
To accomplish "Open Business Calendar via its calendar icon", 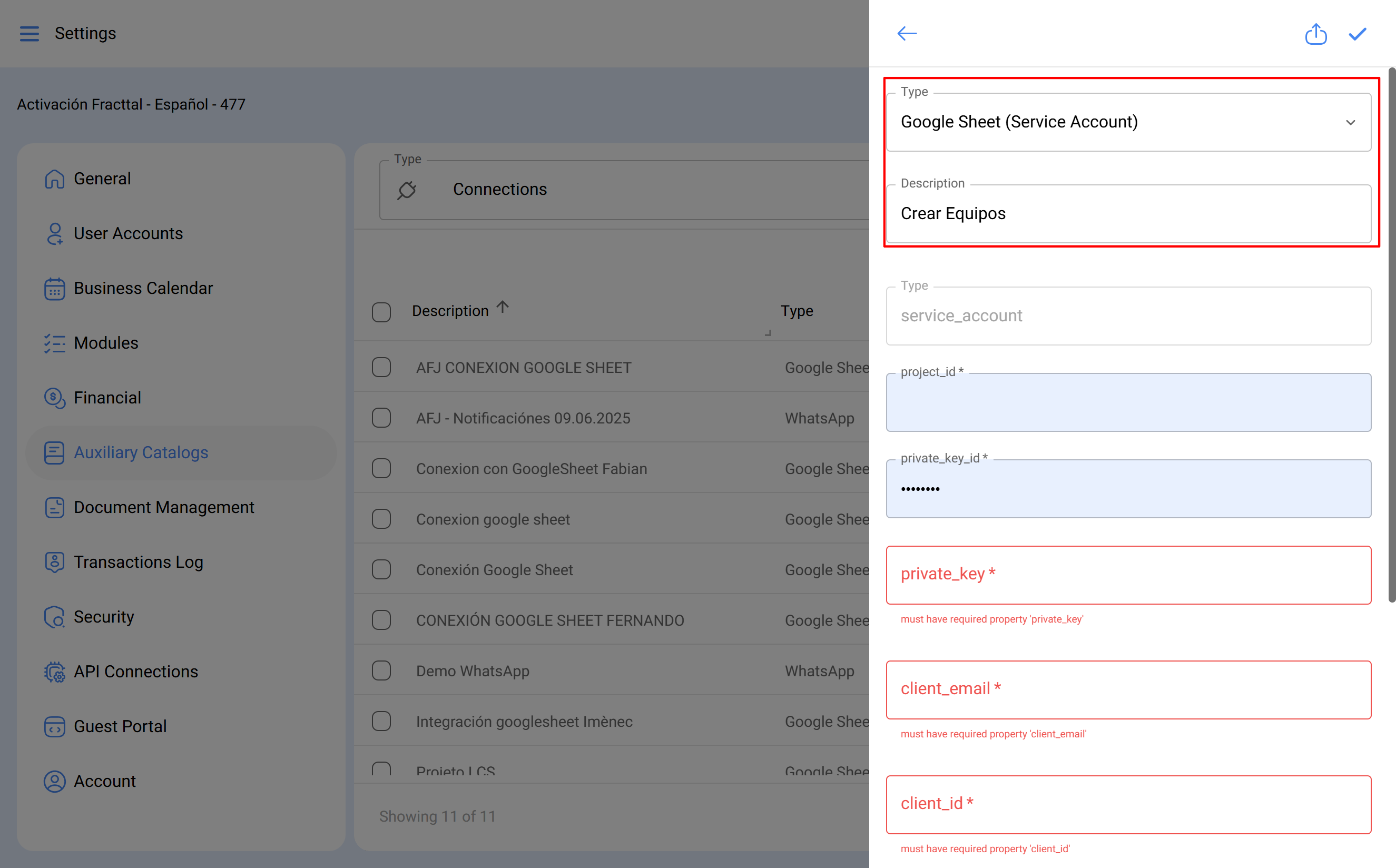I will (55, 288).
